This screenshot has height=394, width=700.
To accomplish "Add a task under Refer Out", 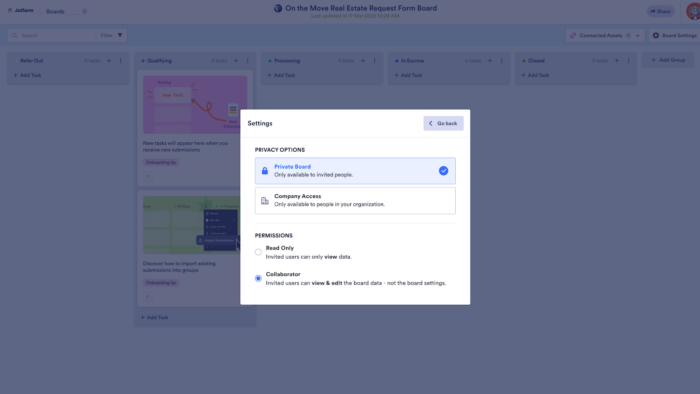I will point(27,75).
